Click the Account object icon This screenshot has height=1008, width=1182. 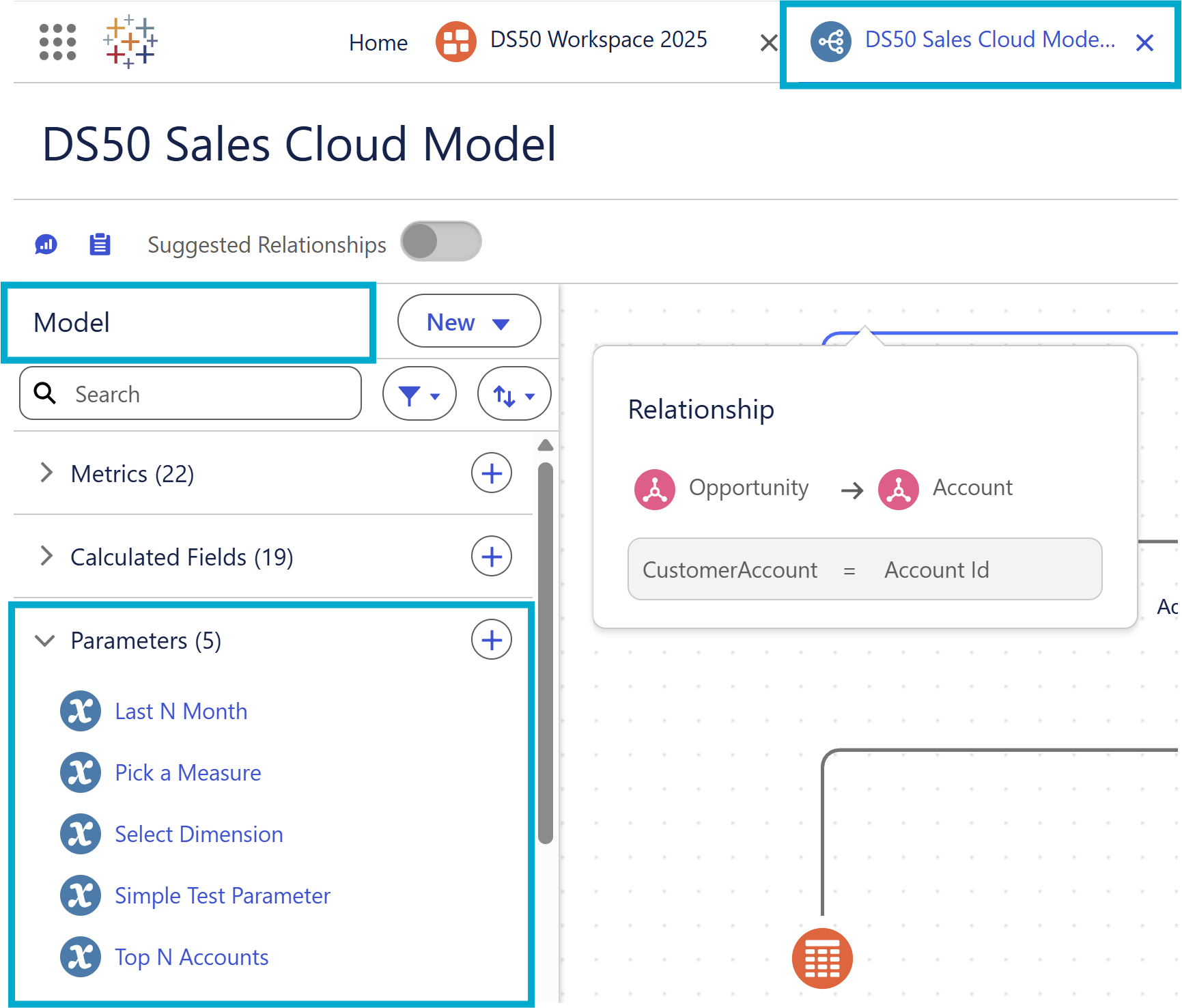(x=898, y=490)
